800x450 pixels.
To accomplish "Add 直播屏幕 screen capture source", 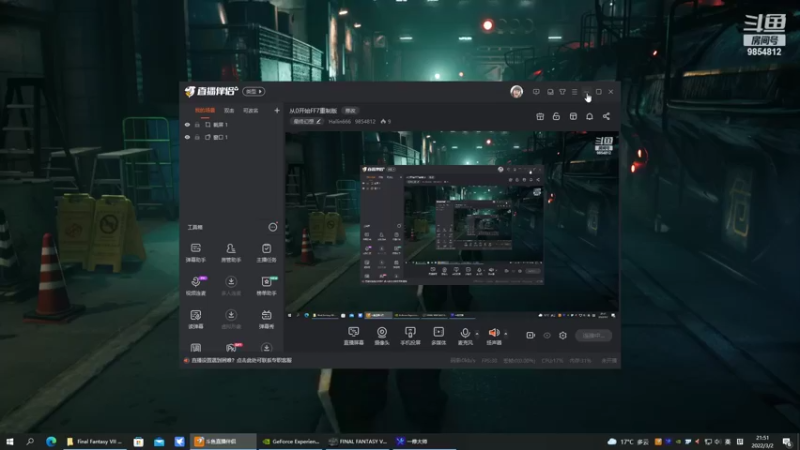I will coord(354,336).
